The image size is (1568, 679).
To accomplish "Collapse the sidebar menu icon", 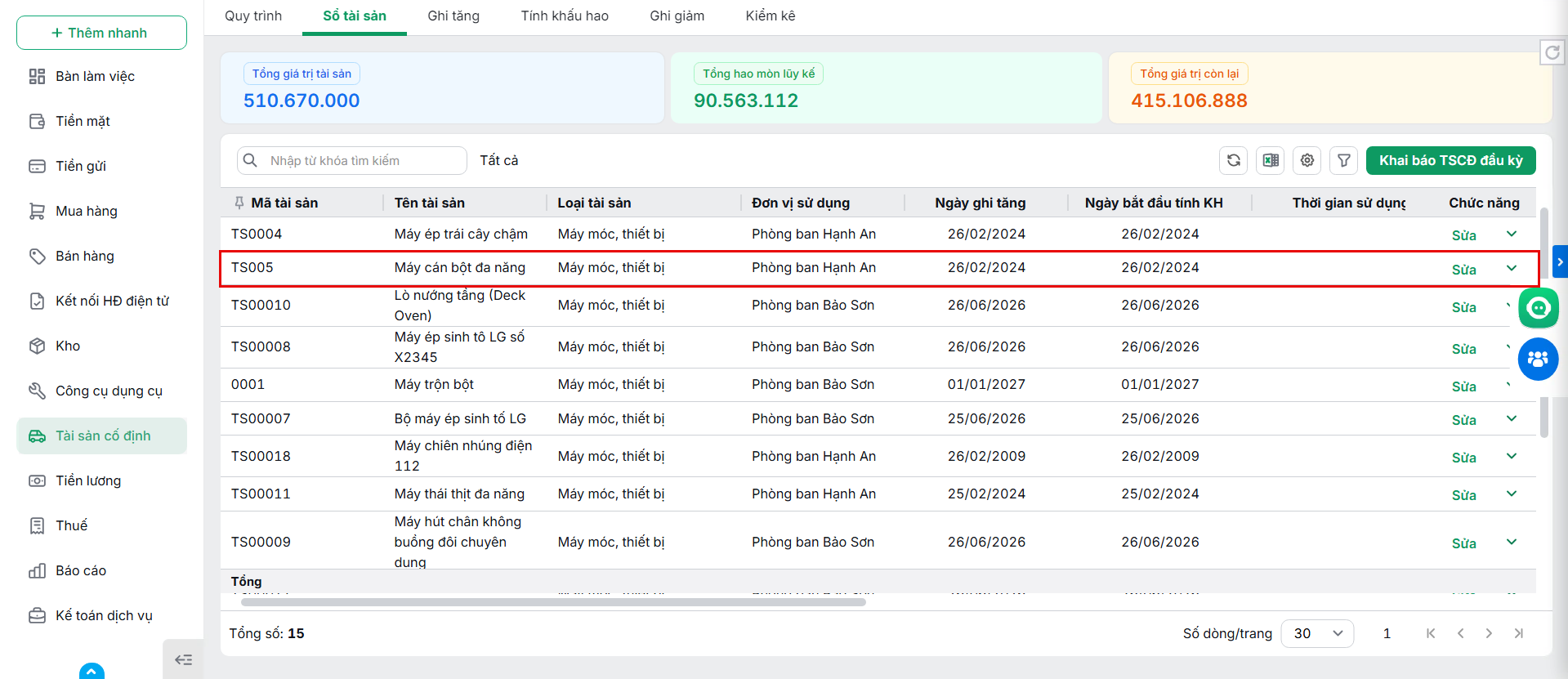I will (183, 659).
